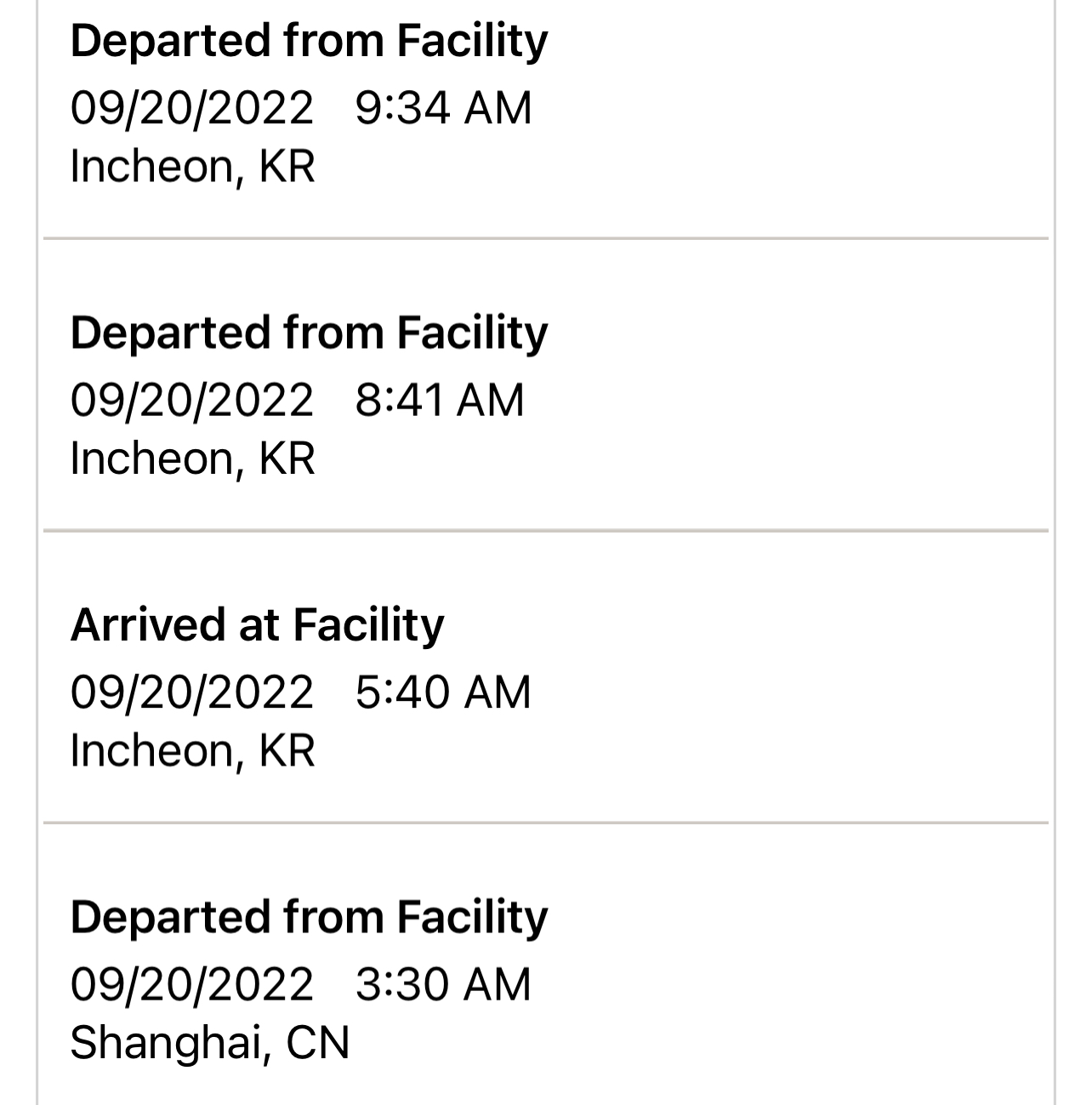Tap the 5:40 AM timestamp
The height and width of the screenshot is (1105, 1092).
(x=442, y=692)
